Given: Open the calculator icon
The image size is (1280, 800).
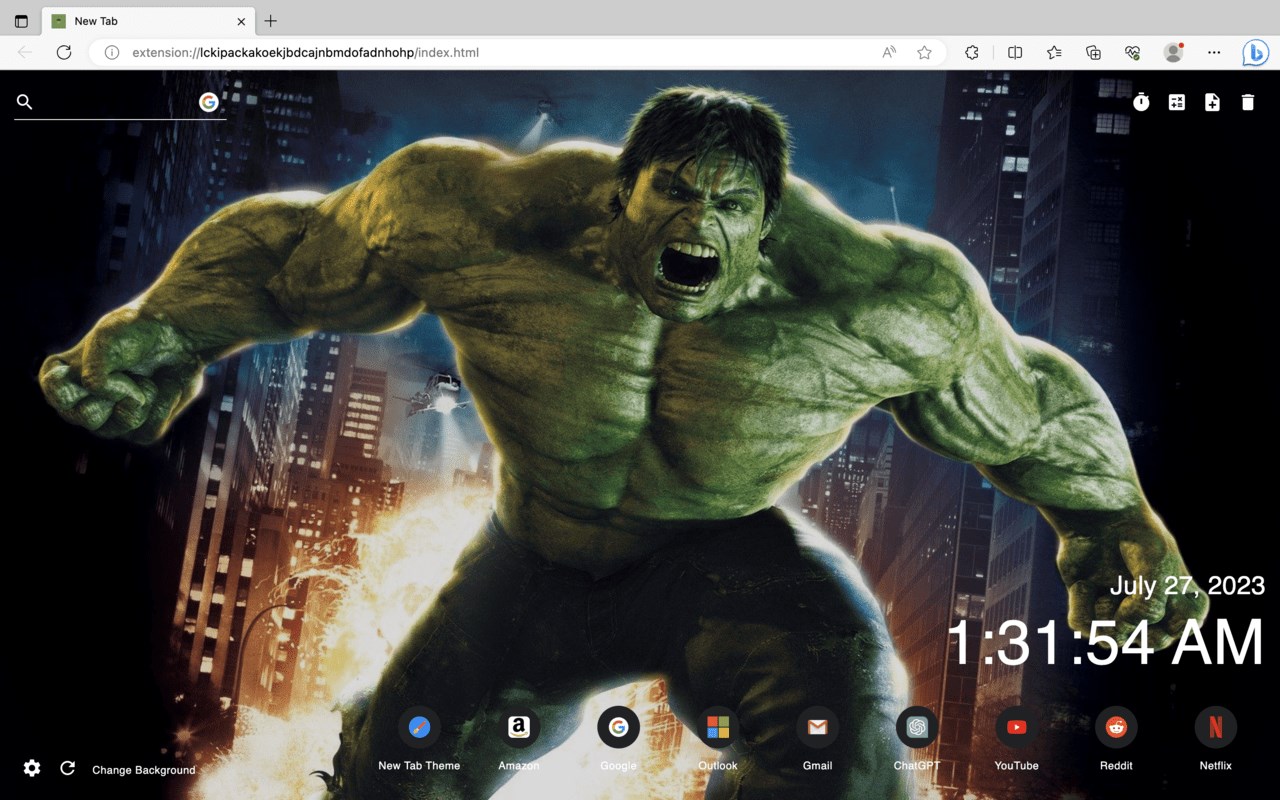Looking at the screenshot, I should point(1177,102).
